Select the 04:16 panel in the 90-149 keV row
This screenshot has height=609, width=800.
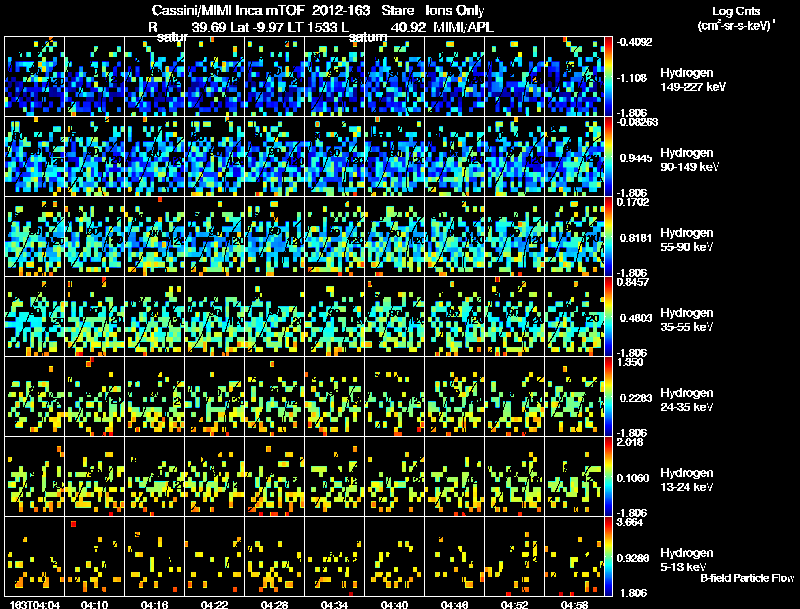(x=155, y=156)
